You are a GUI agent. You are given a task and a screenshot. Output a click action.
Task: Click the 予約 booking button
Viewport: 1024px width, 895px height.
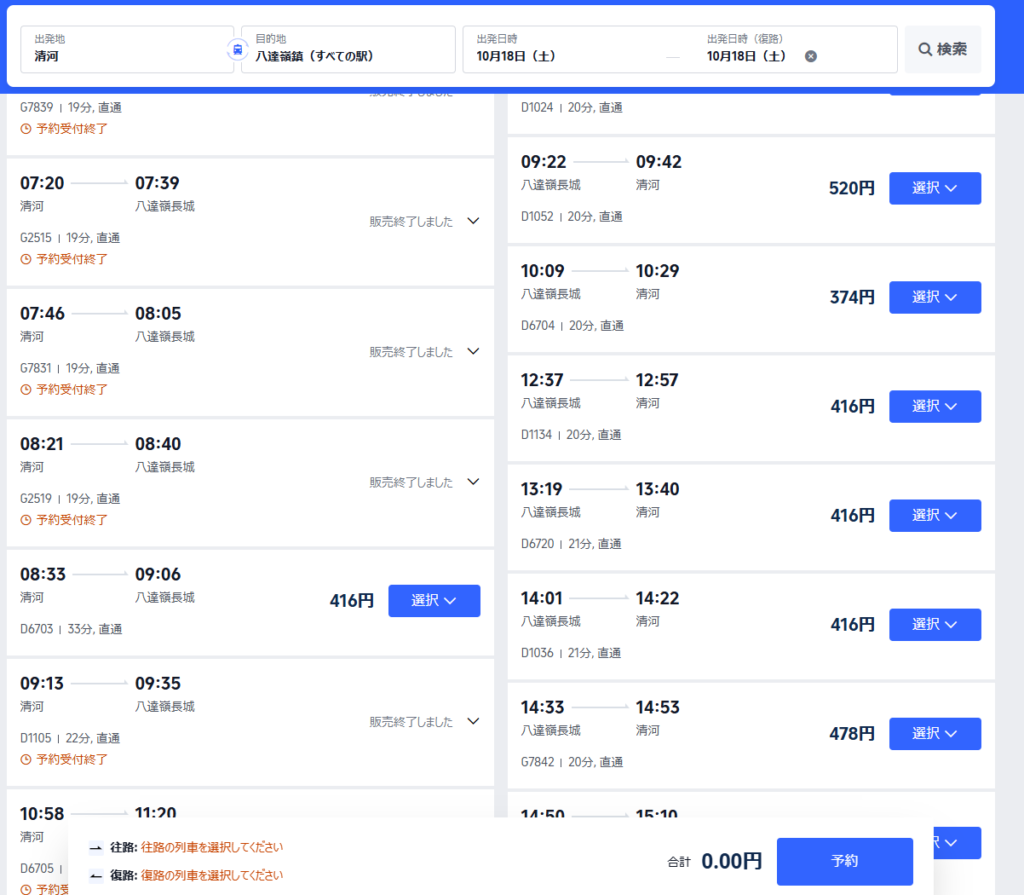pos(844,861)
